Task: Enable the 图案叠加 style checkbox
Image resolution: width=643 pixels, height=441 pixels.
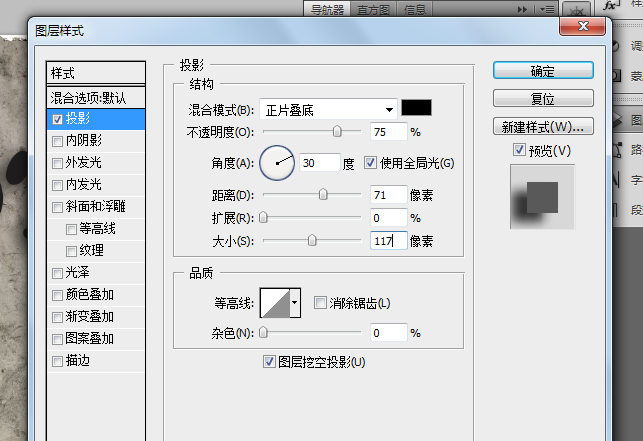Action: 57,339
